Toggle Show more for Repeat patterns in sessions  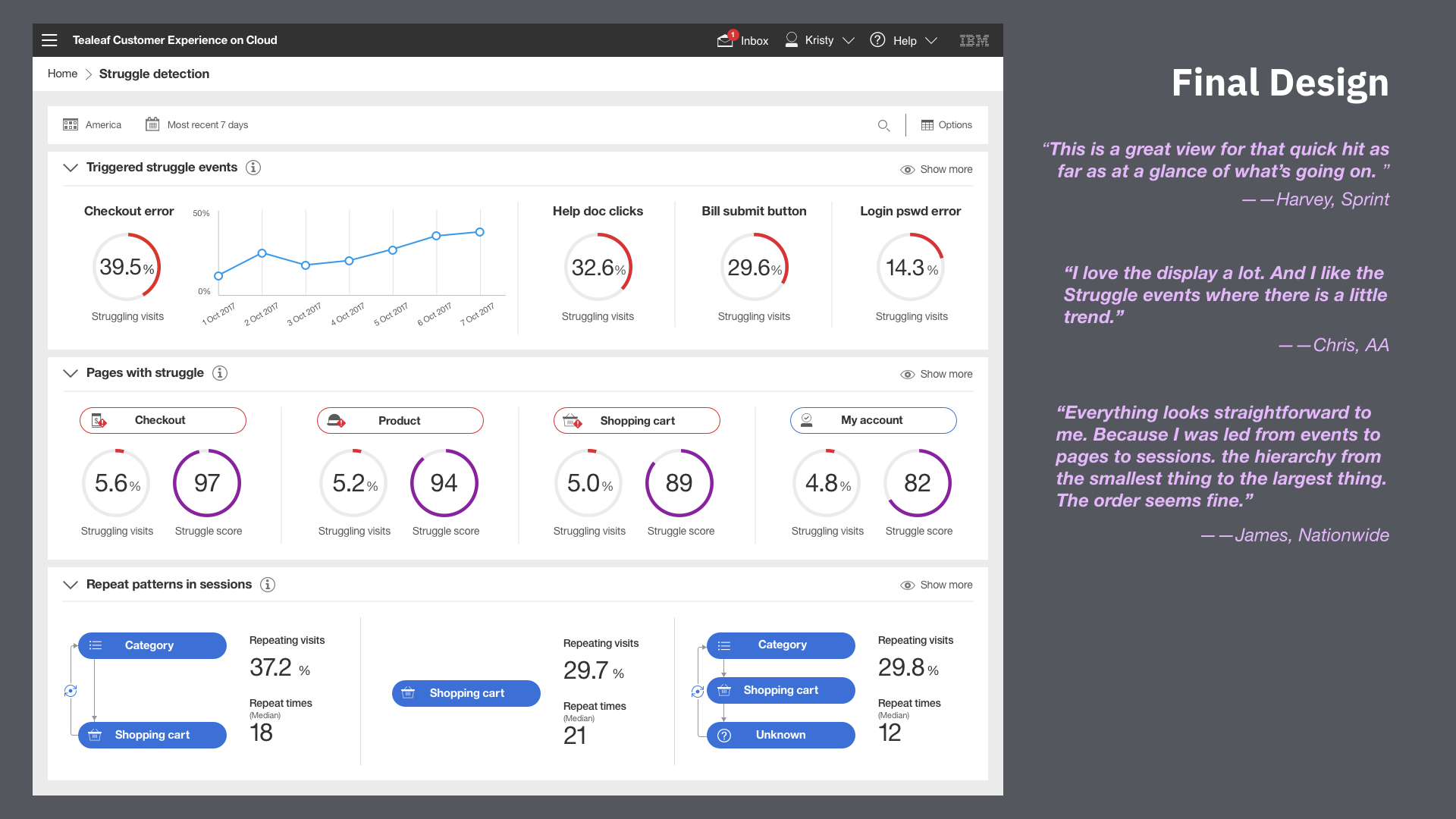(x=936, y=585)
